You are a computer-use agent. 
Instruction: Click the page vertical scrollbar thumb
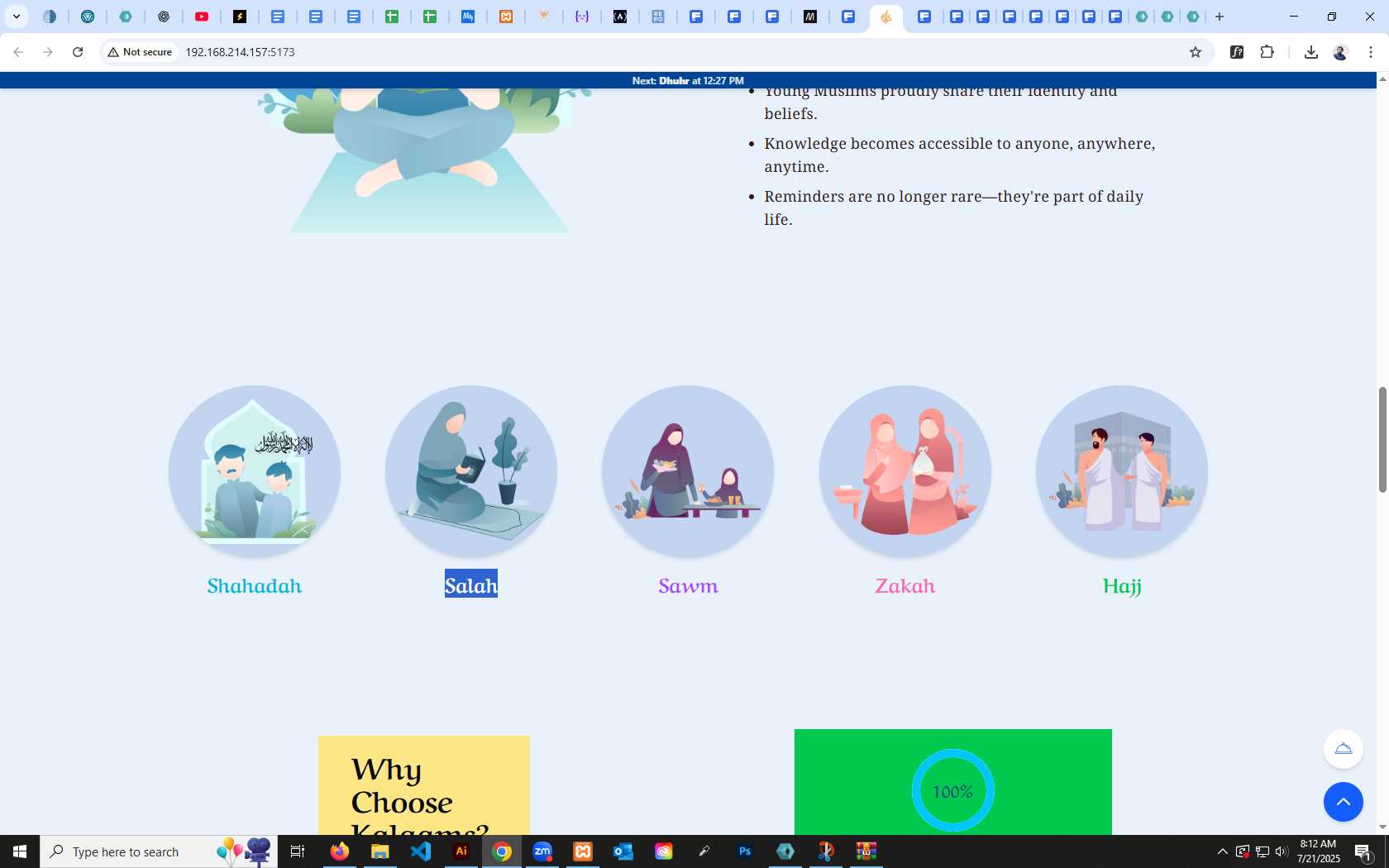click(1382, 439)
